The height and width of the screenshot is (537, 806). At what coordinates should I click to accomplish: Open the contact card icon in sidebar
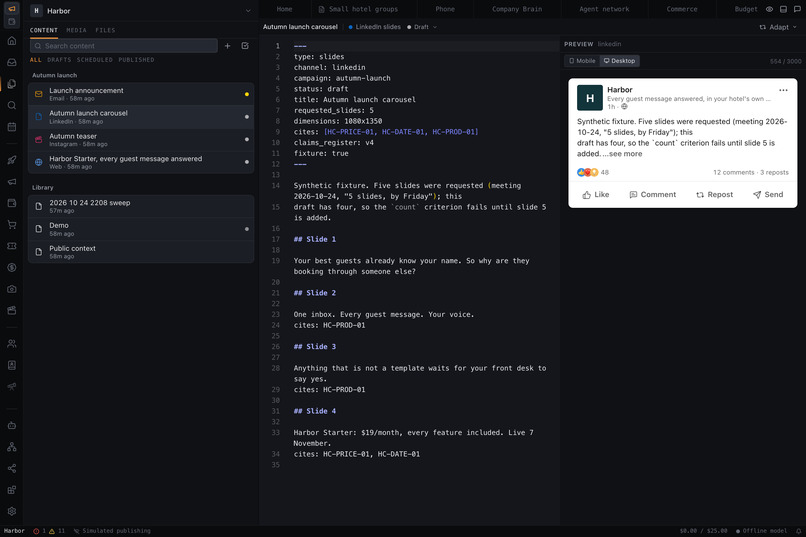[x=12, y=365]
